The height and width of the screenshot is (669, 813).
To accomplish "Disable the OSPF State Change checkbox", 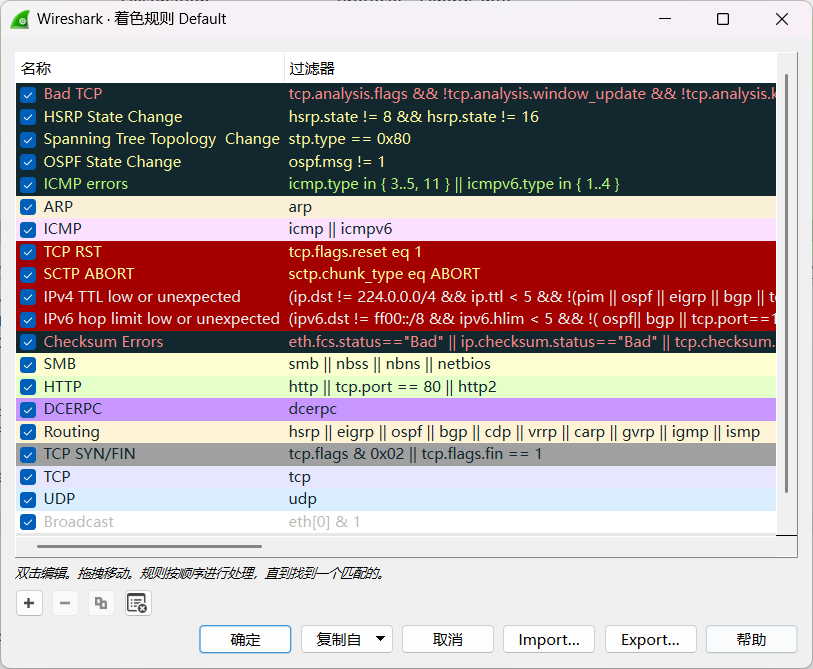I will [28, 162].
